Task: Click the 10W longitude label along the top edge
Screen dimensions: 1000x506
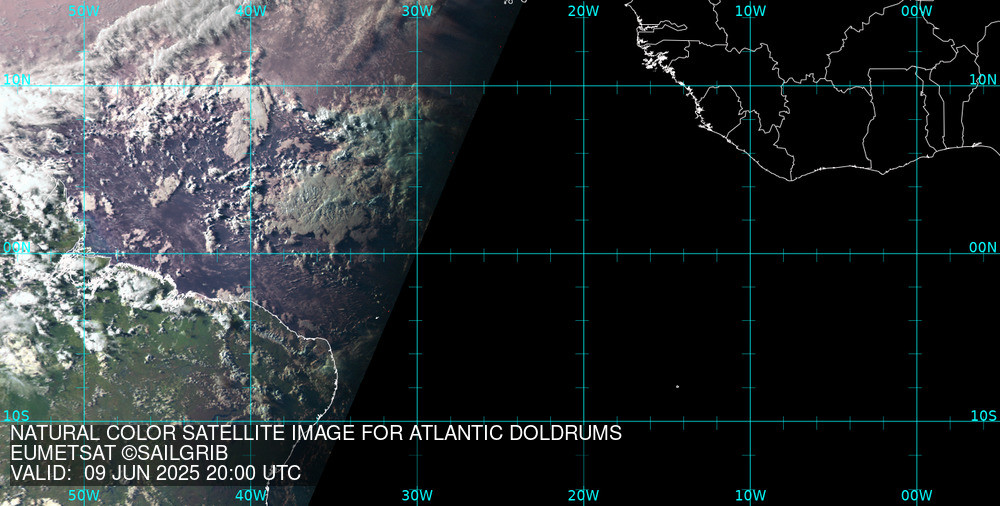Action: point(751,11)
